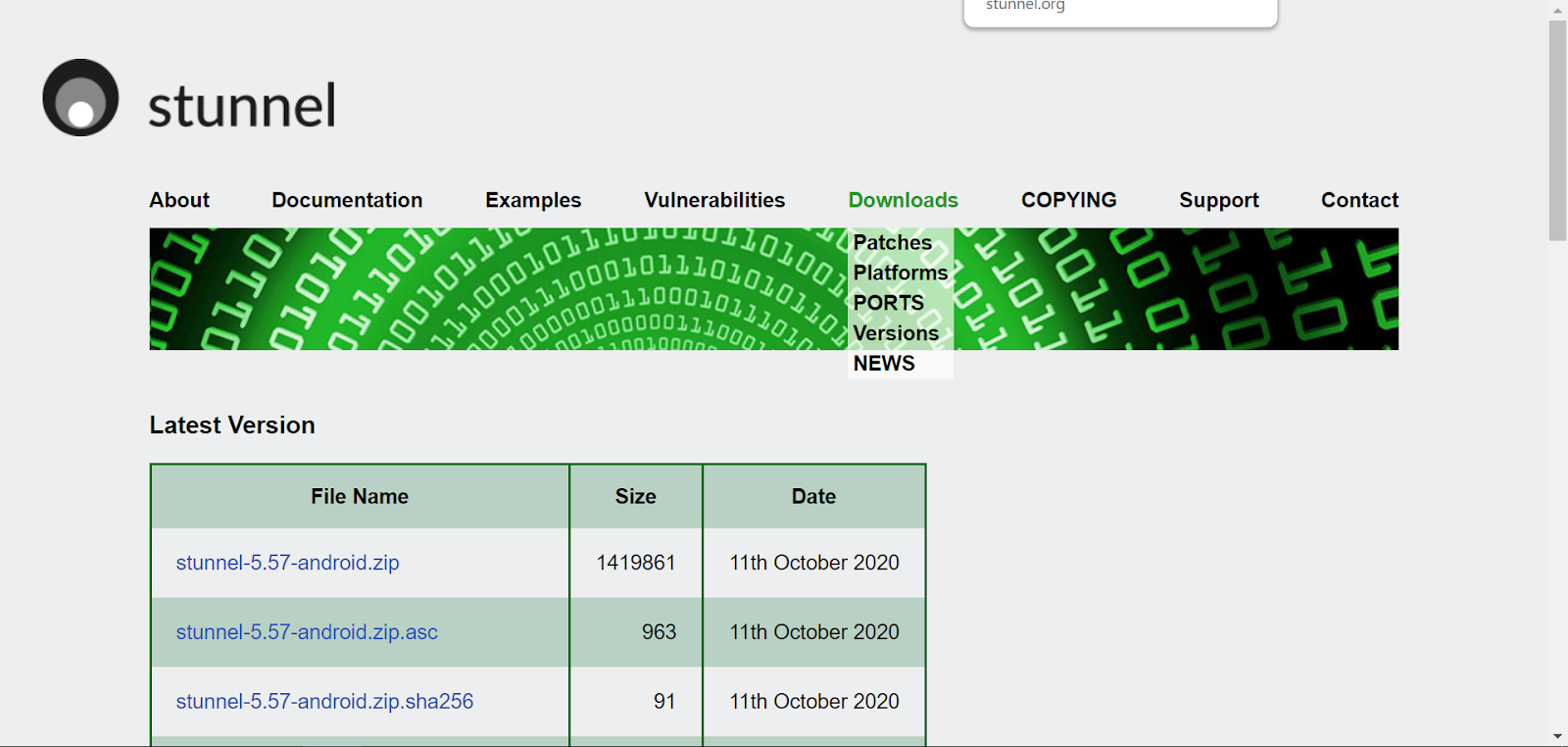Select the date in the android.zip.sha256 row
This screenshot has height=747, width=1568.
click(x=814, y=702)
